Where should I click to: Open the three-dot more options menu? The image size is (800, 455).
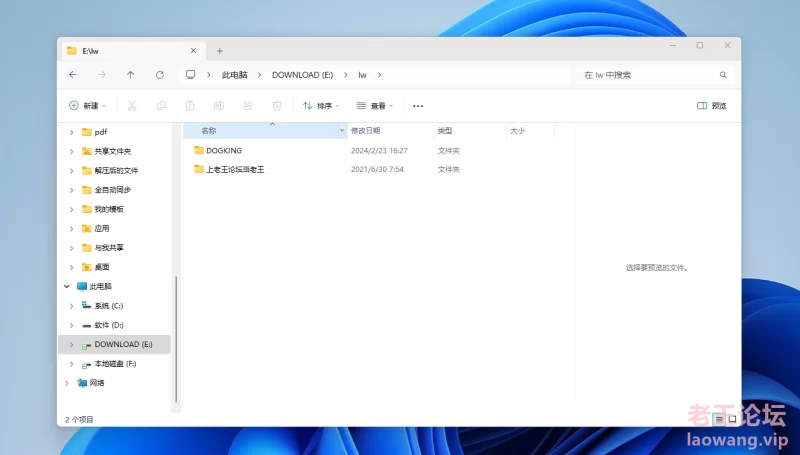click(x=418, y=106)
